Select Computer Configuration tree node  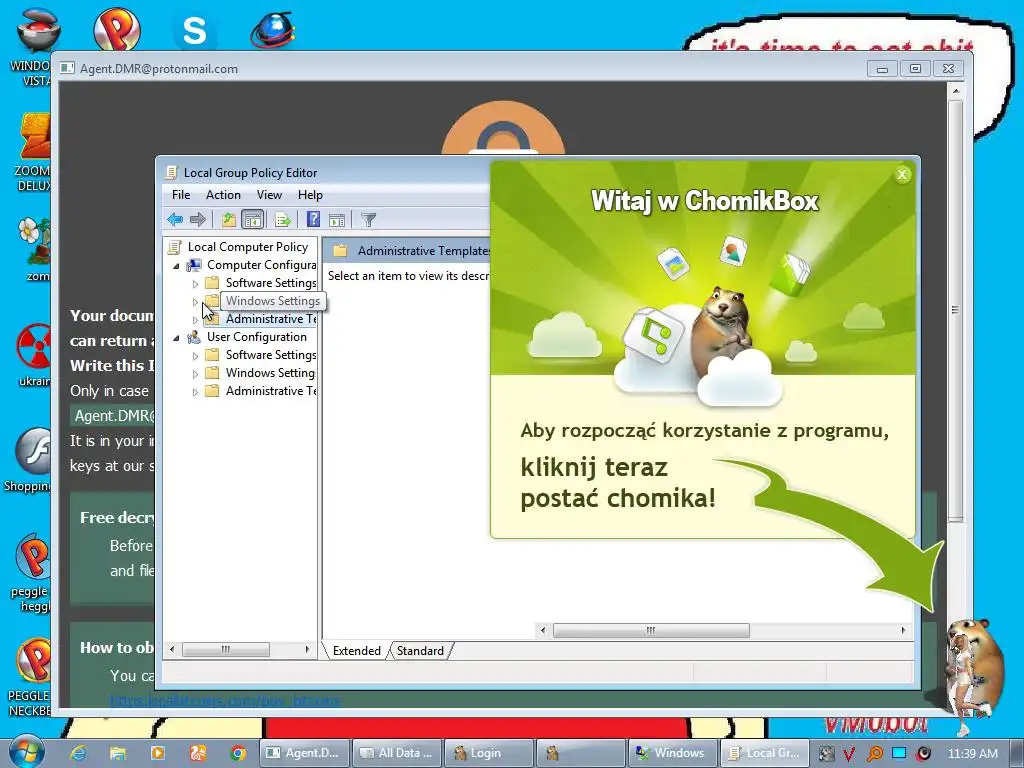point(261,264)
